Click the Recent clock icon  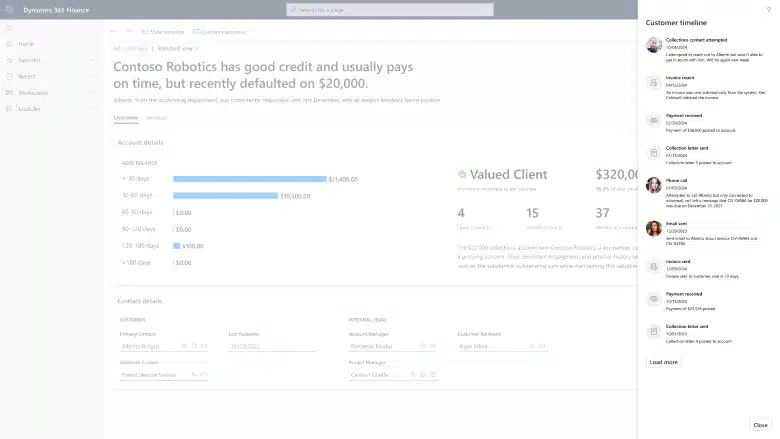[x=9, y=77]
